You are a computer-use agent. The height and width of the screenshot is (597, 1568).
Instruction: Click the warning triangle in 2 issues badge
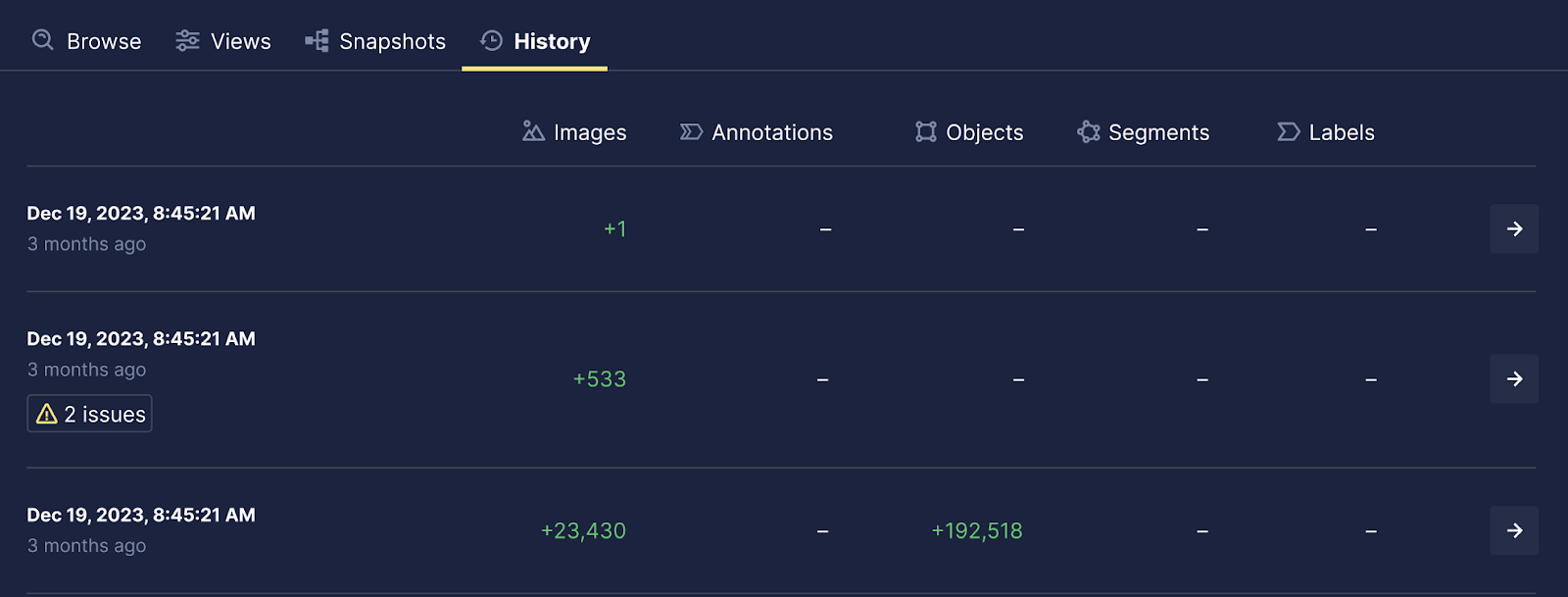pyautogui.click(x=46, y=414)
